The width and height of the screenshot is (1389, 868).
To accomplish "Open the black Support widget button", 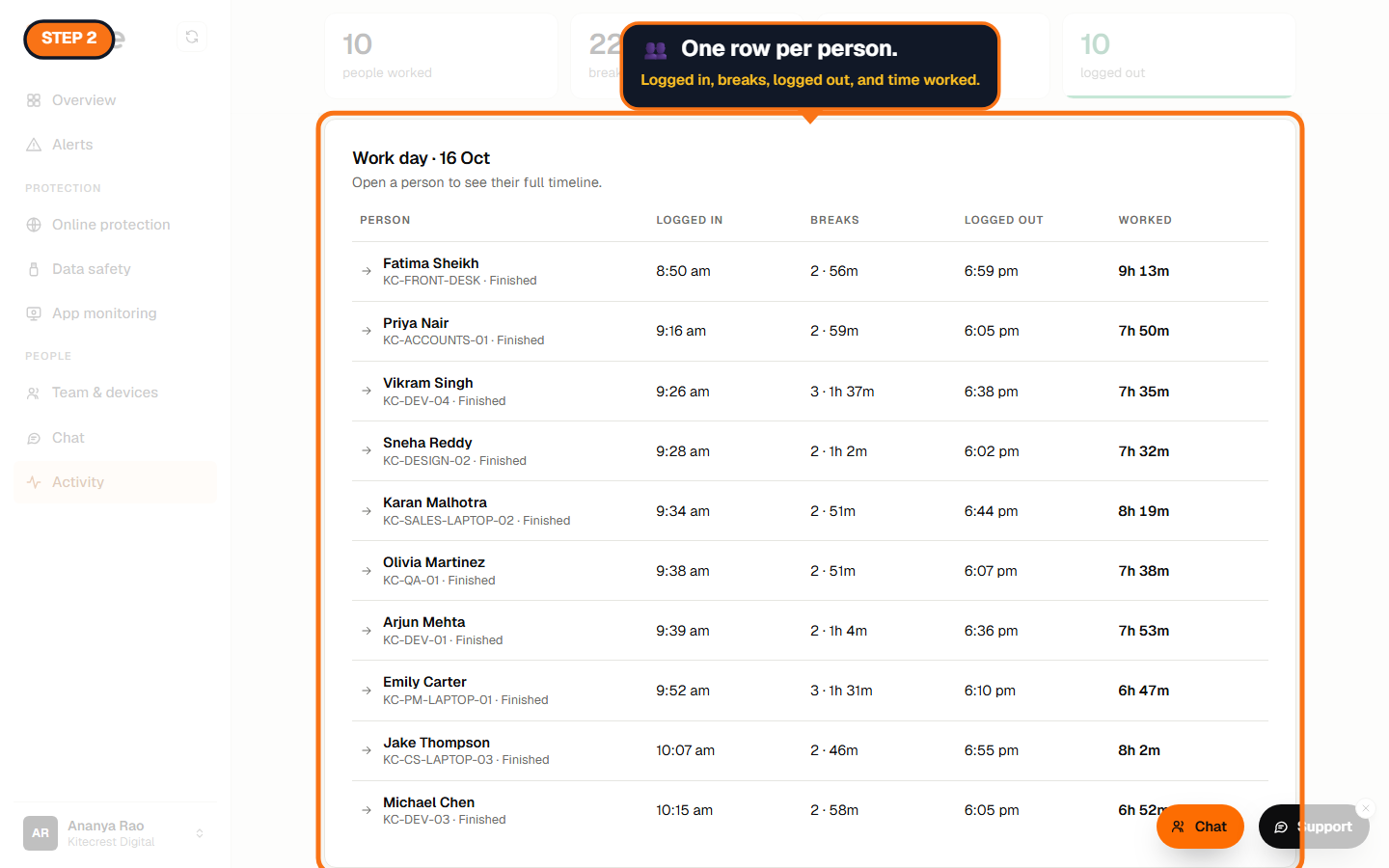I will tap(1314, 827).
